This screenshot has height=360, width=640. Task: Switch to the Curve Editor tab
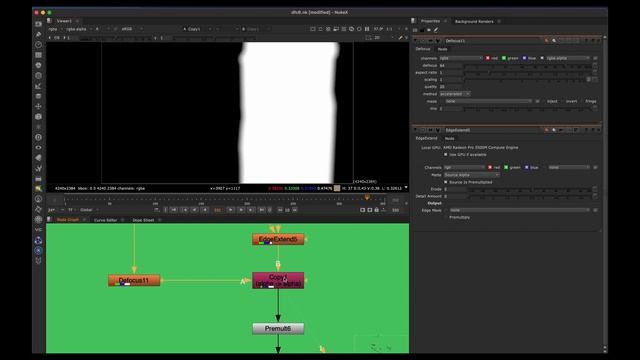106,220
